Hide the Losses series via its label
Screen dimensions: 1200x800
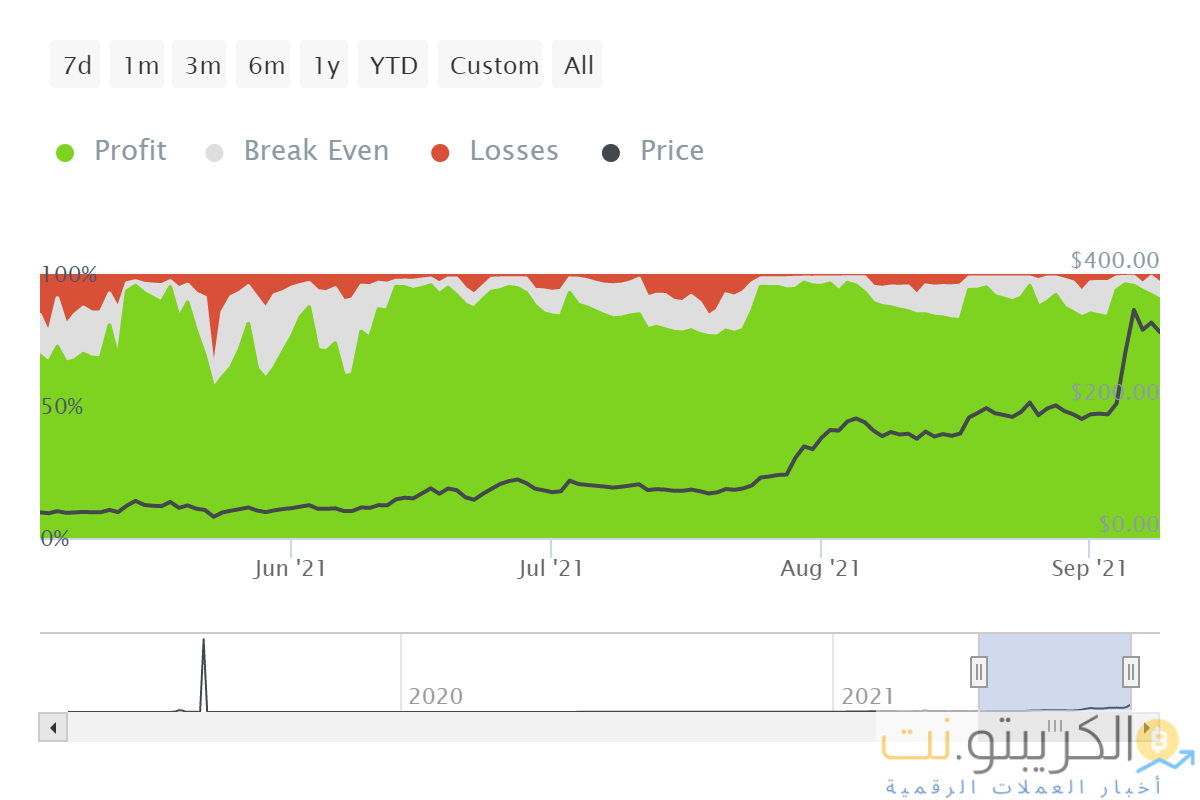(514, 151)
